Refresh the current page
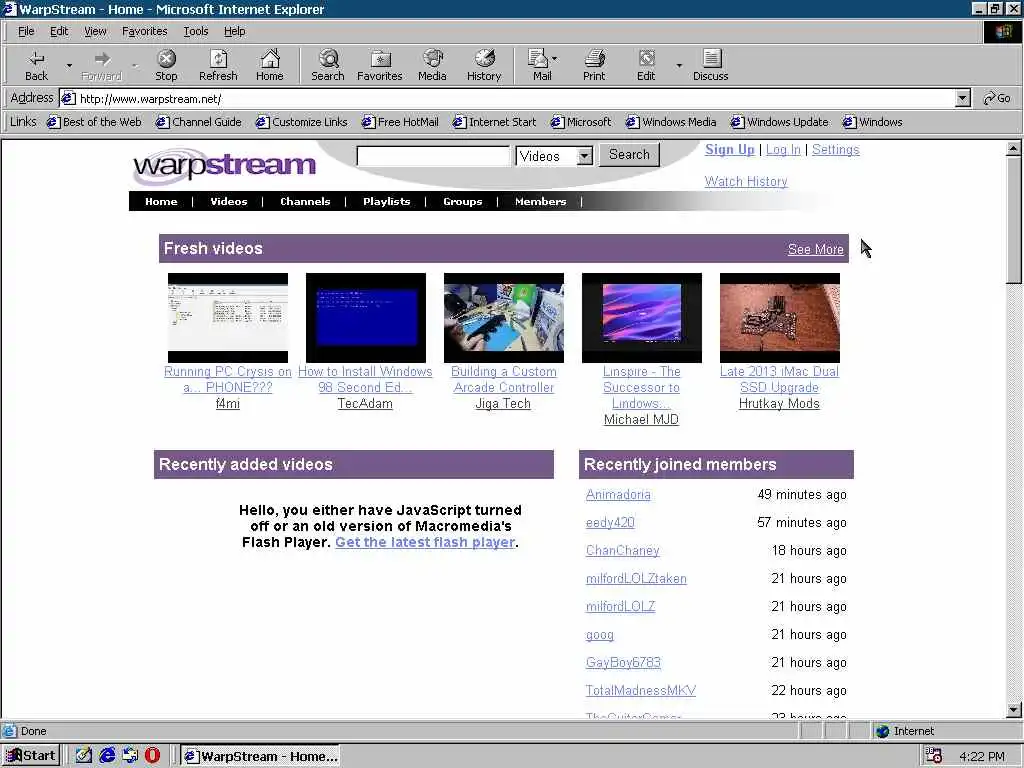1024x768 pixels. (218, 65)
